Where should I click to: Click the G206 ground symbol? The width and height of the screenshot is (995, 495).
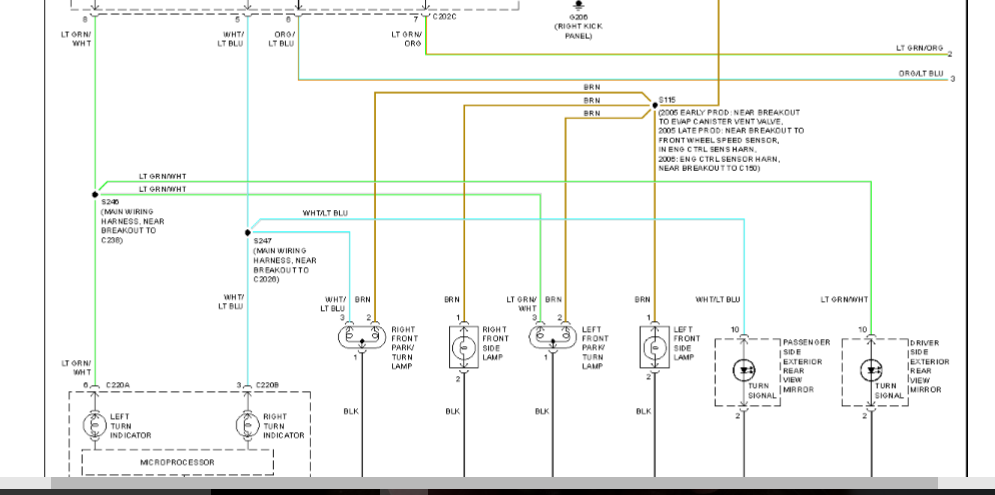tap(578, 6)
